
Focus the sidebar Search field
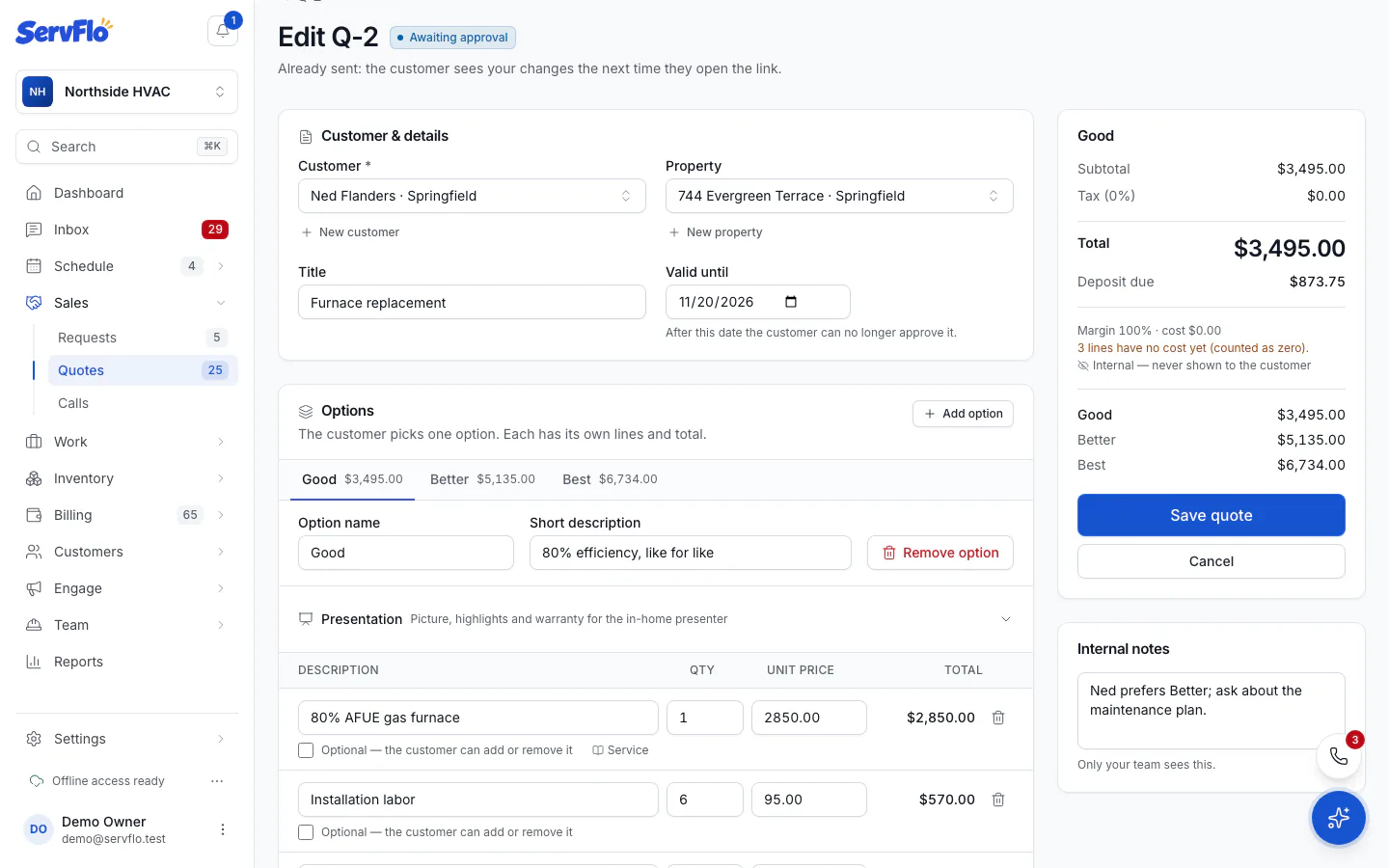pos(126,147)
